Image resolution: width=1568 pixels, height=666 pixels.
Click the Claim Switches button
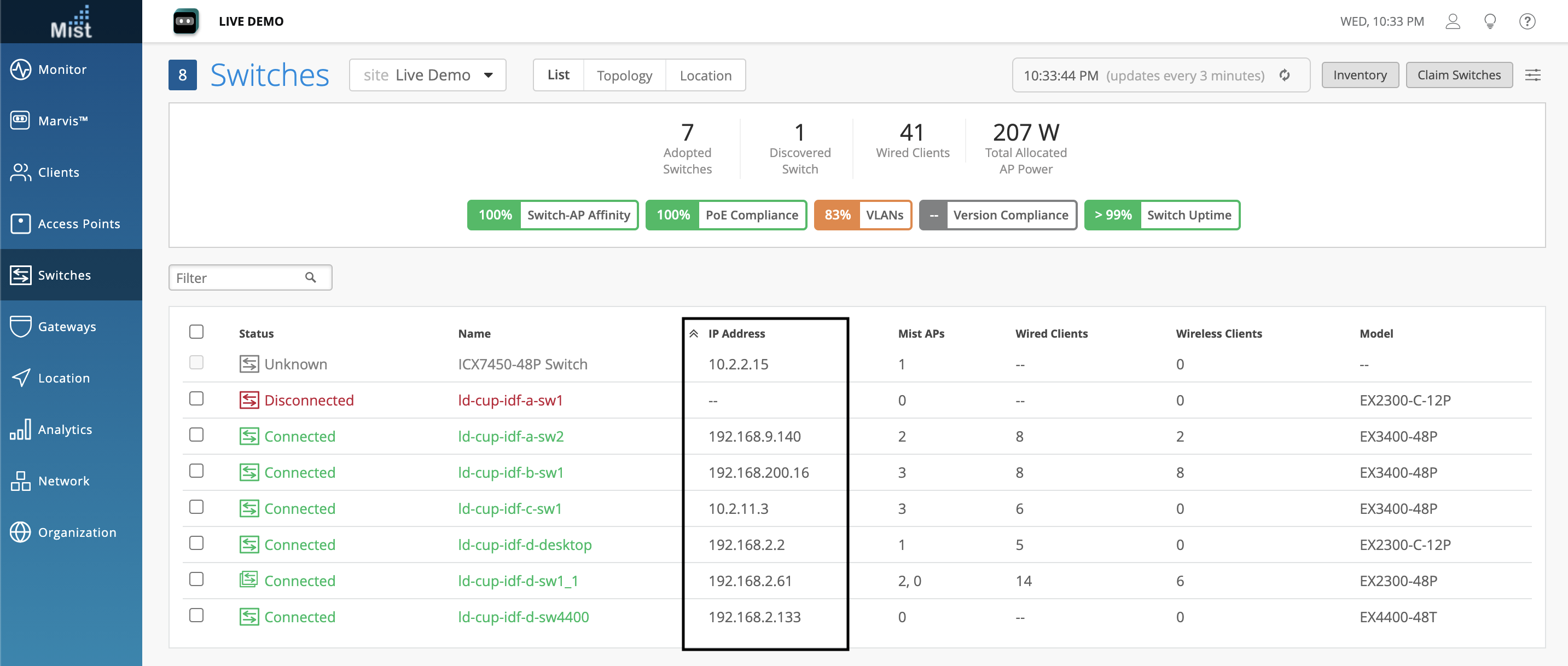click(1459, 75)
